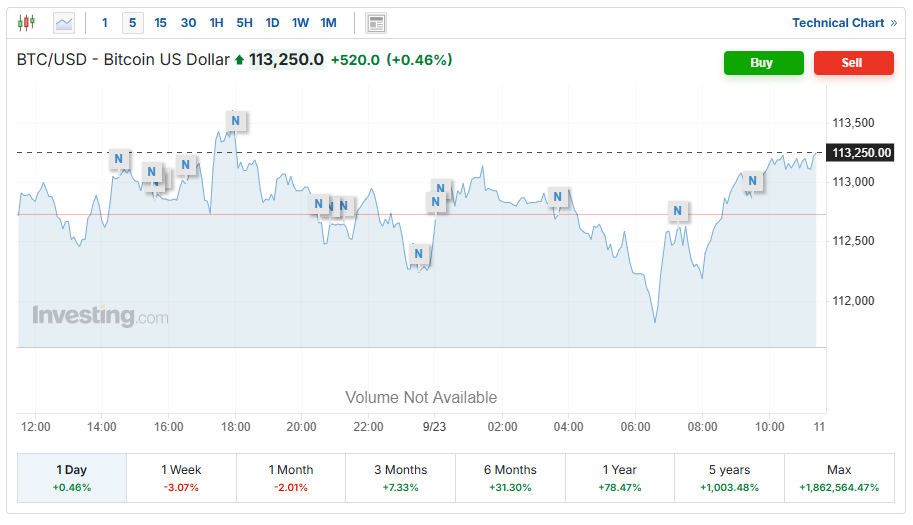This screenshot has width=913, height=525.
Task: Switch to candlestick chart type
Action: [x=26, y=22]
